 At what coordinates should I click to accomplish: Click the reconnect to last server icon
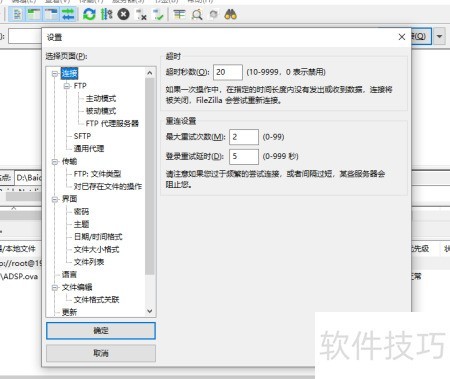158,15
